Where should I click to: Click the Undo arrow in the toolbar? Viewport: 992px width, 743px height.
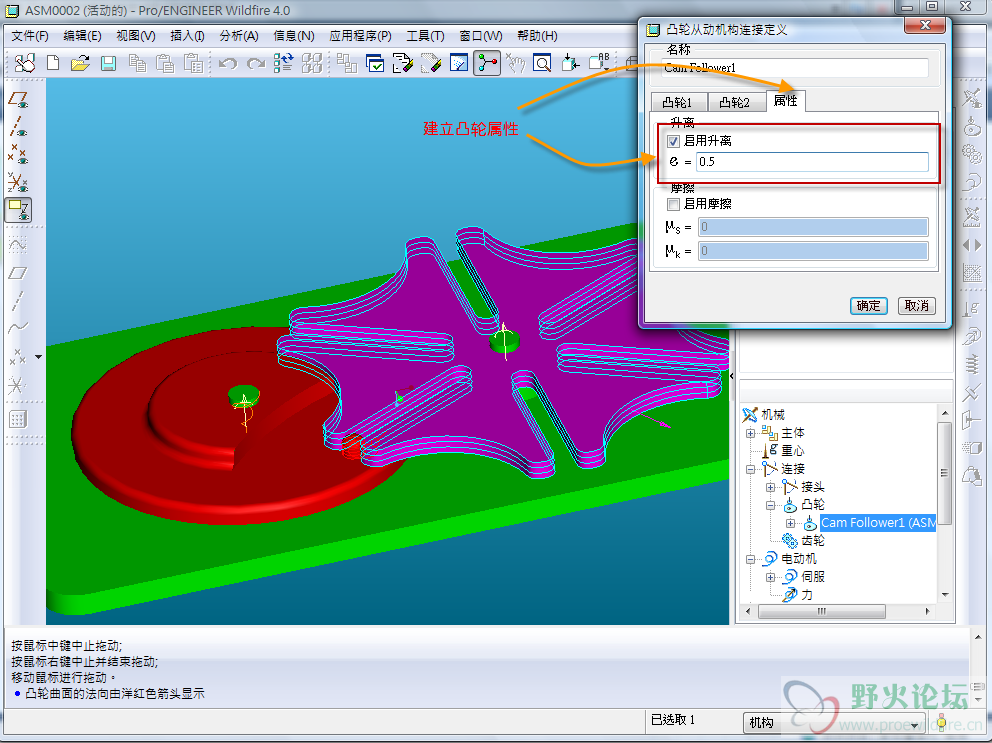point(228,63)
